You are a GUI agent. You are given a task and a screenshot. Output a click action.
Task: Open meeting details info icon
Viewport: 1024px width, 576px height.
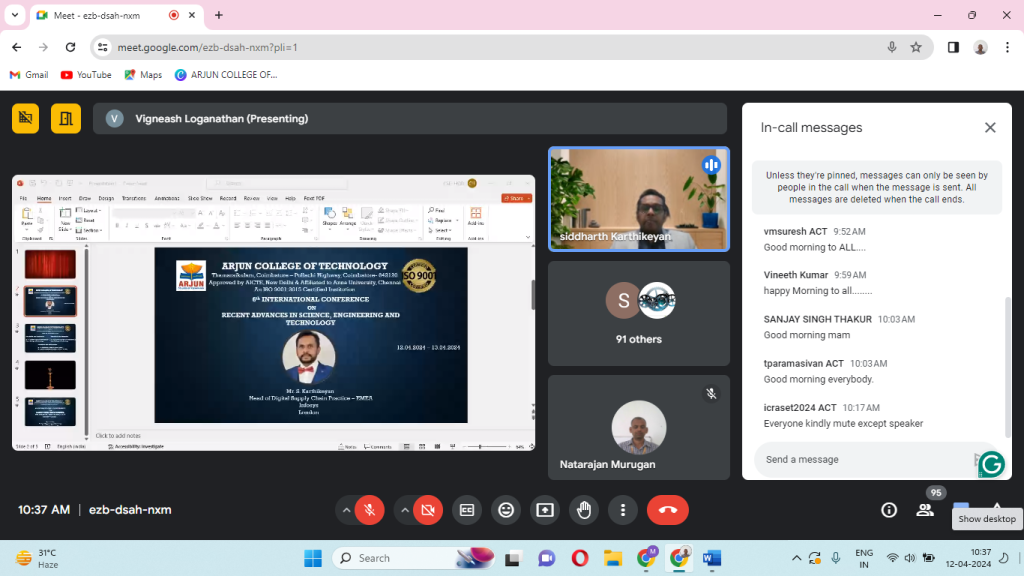tap(889, 510)
